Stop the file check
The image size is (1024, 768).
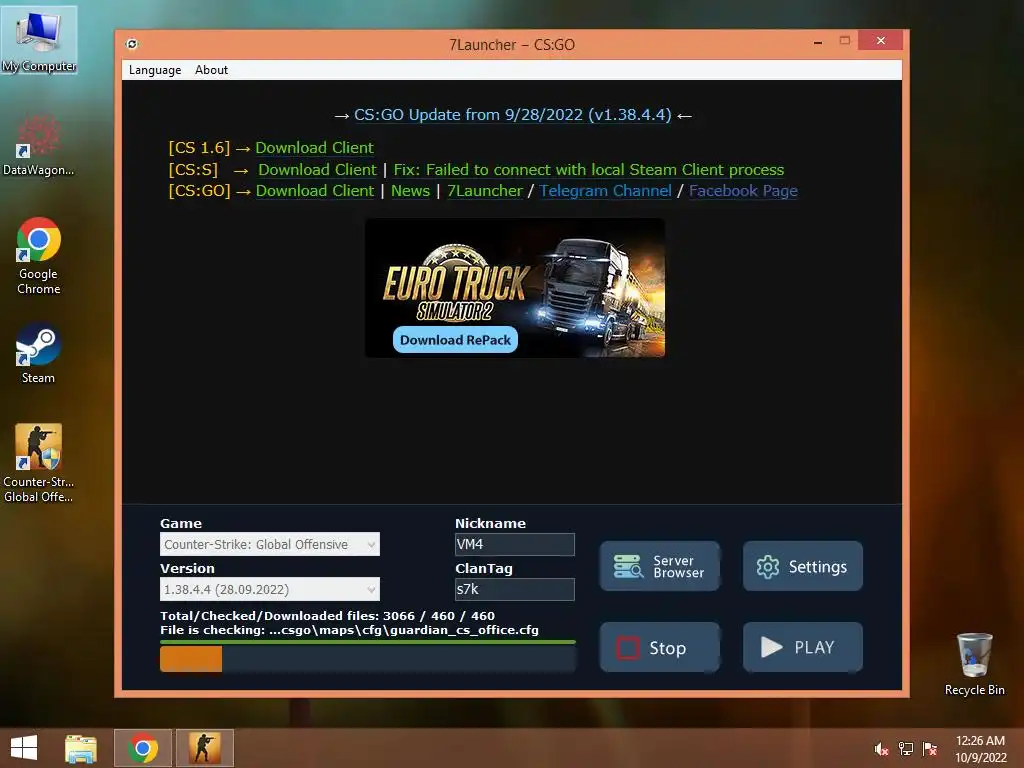click(x=660, y=647)
